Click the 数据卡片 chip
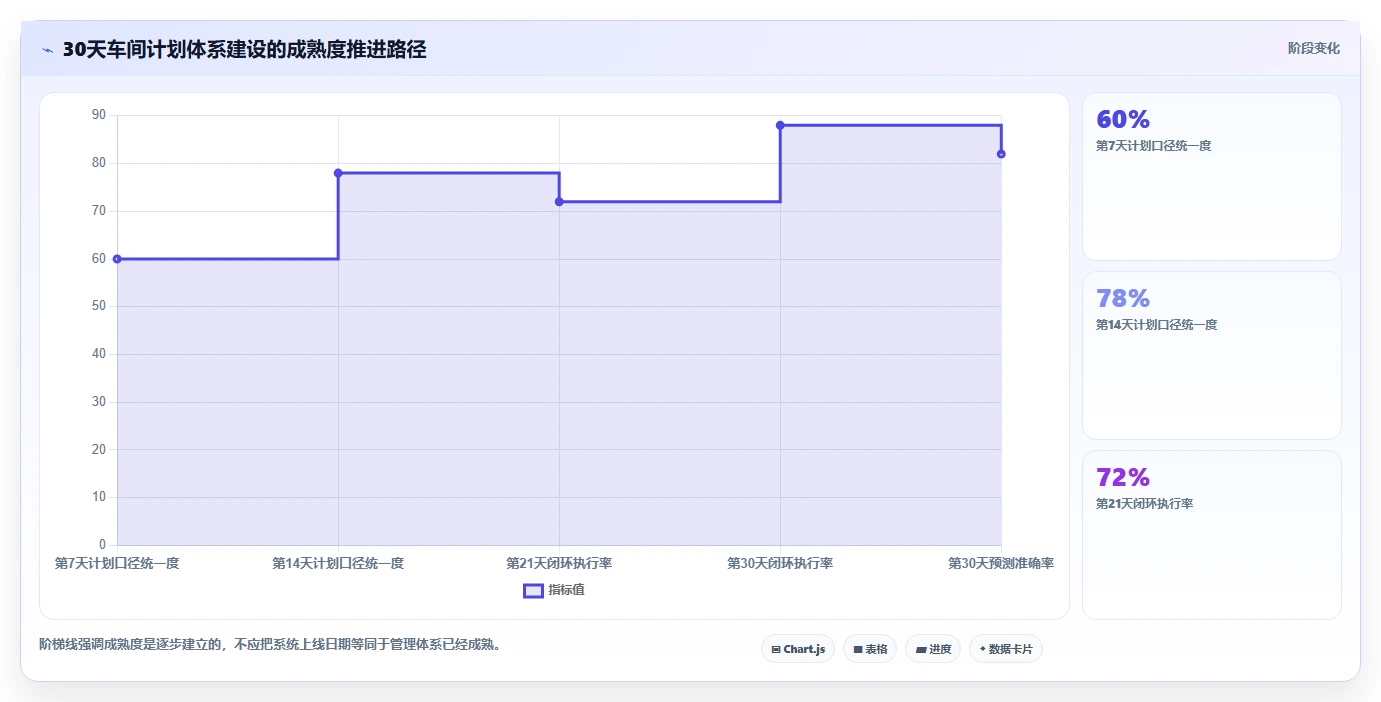The image size is (1381, 702). [1006, 649]
